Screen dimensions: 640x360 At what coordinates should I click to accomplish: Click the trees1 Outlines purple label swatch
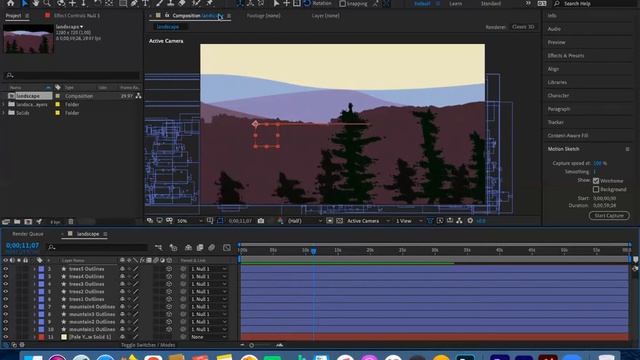(41, 299)
